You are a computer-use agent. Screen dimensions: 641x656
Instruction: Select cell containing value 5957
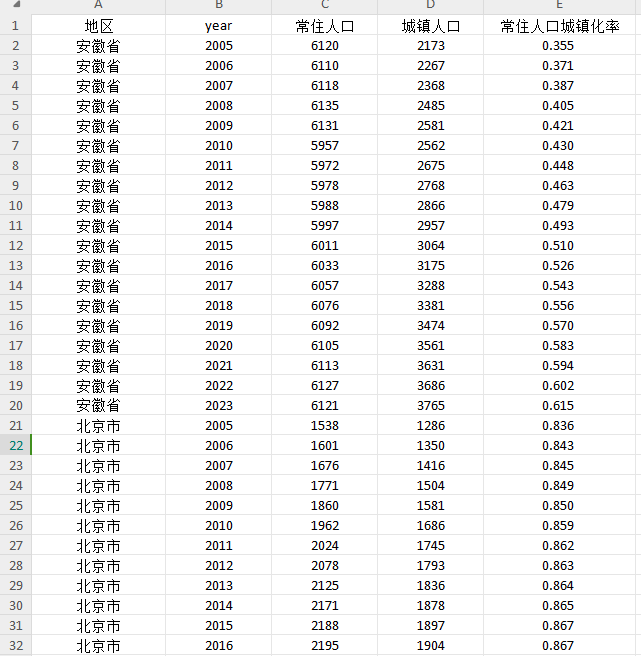tap(324, 146)
